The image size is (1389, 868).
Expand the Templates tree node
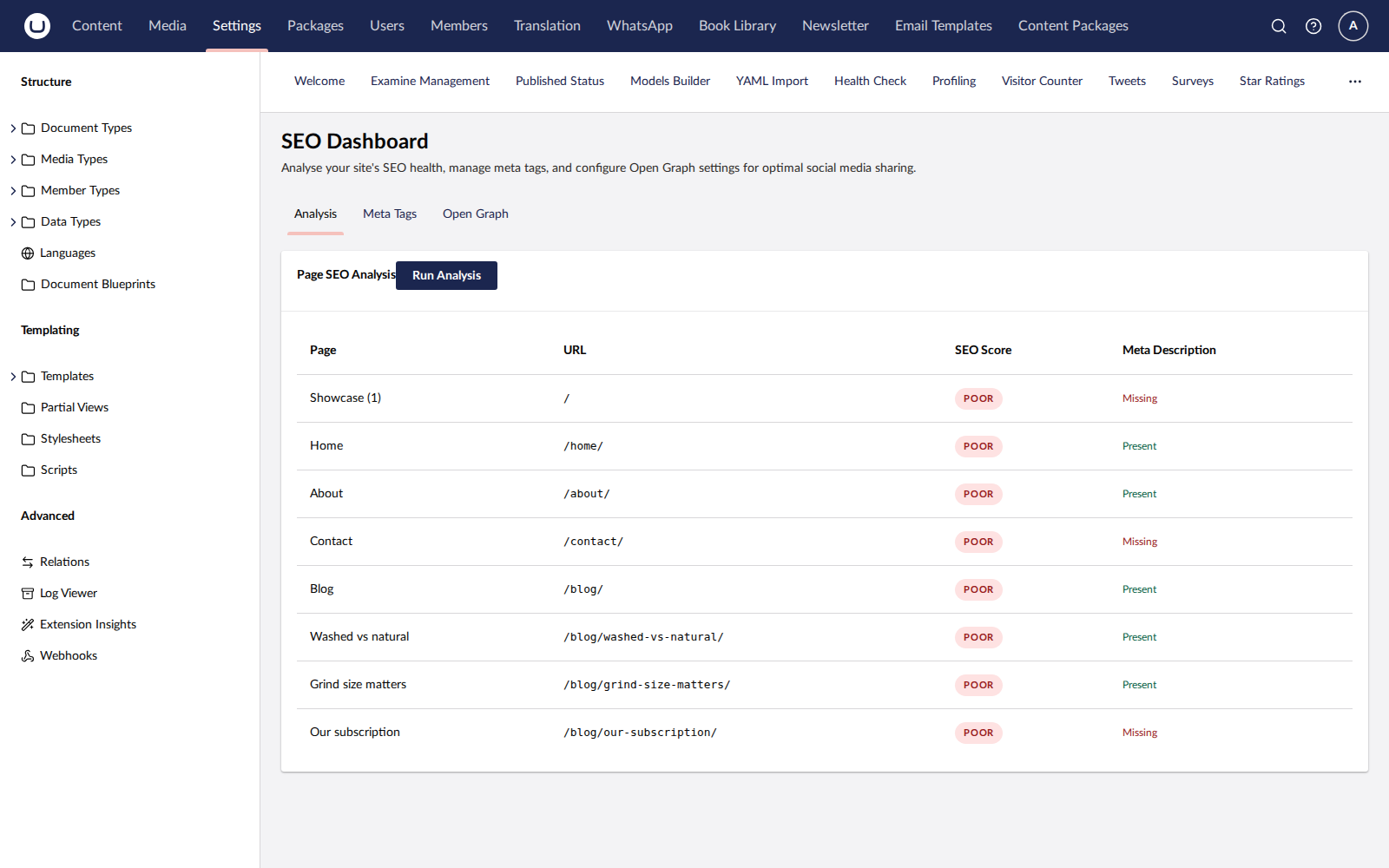(13, 377)
